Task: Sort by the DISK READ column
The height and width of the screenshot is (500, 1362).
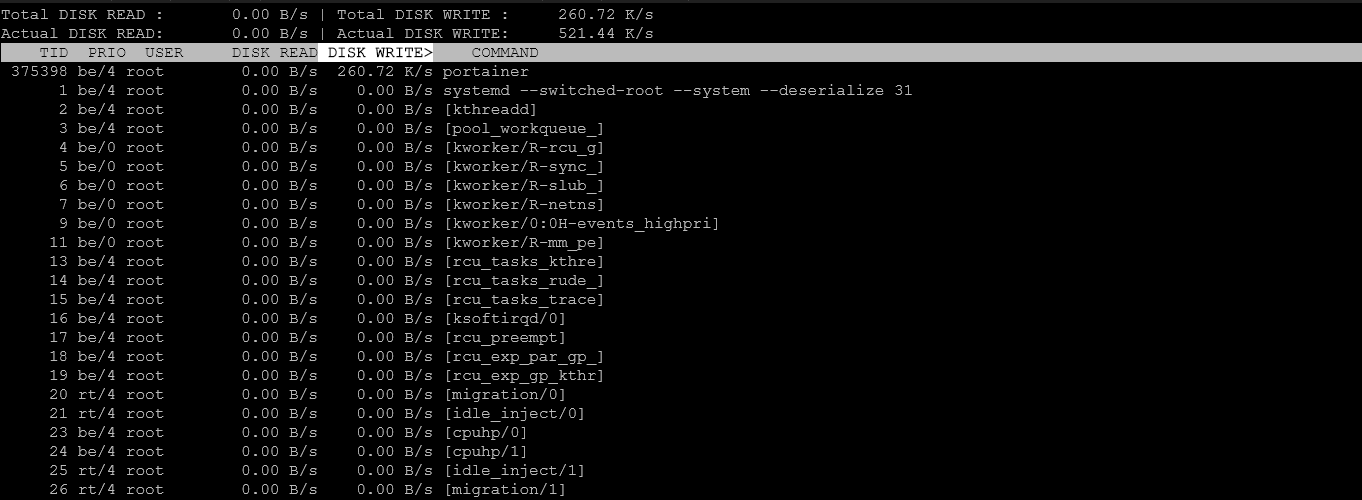Action: (x=274, y=53)
